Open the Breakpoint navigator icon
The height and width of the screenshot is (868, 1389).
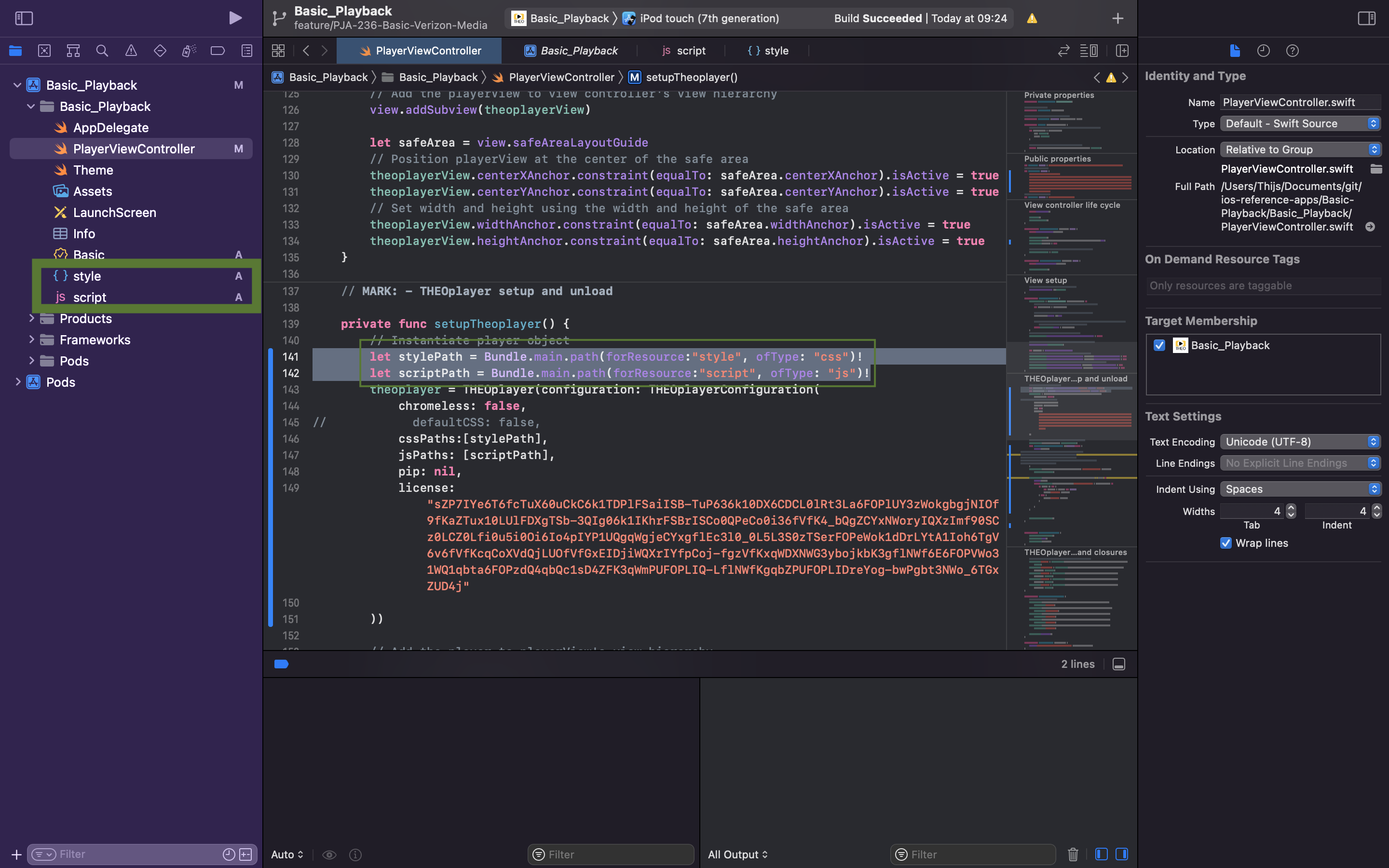pos(218,51)
